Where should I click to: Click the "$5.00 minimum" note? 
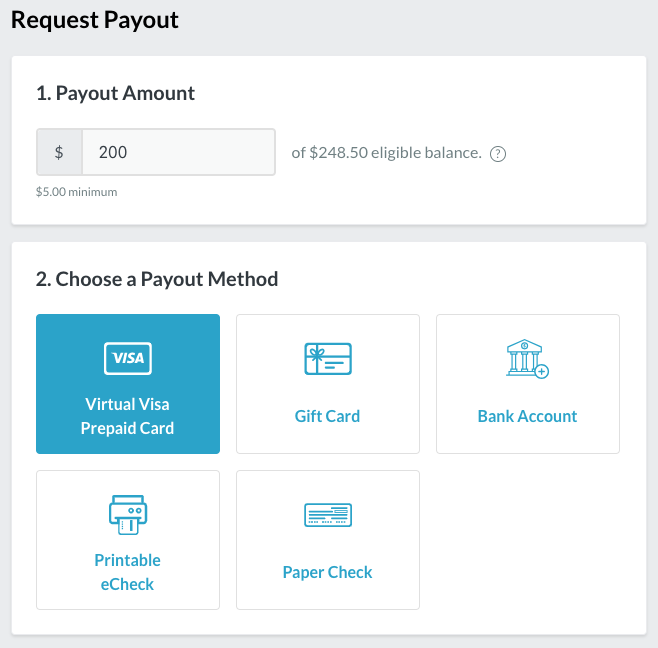click(77, 191)
